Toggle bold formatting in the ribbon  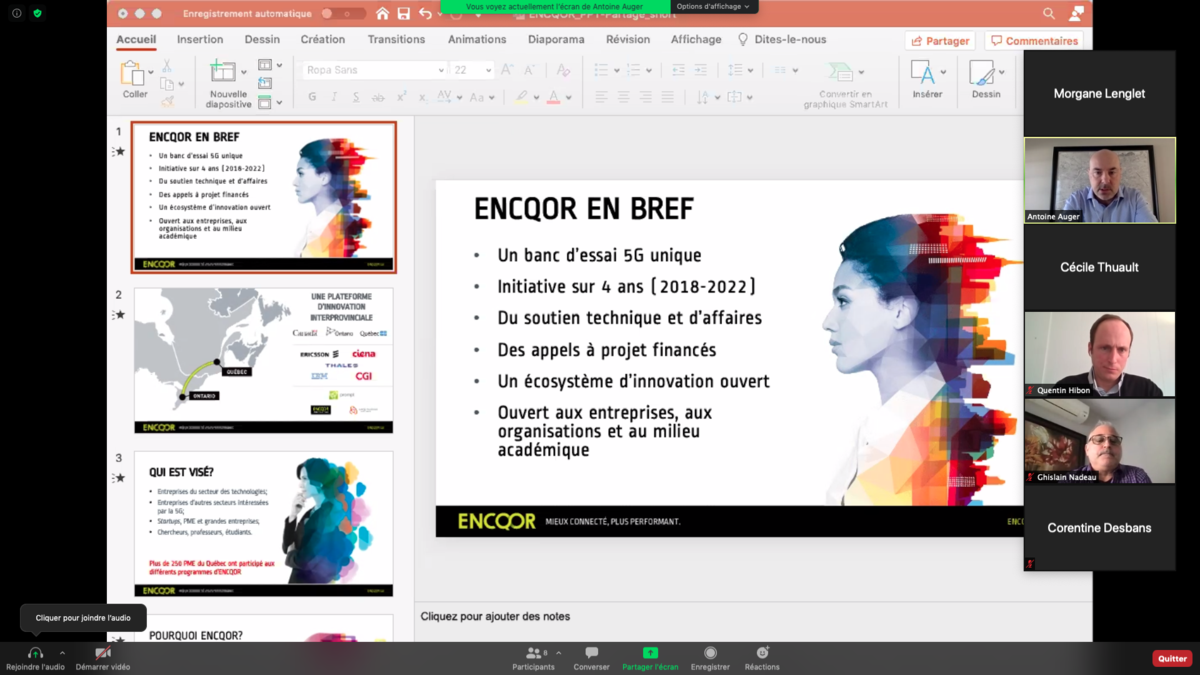(x=312, y=97)
